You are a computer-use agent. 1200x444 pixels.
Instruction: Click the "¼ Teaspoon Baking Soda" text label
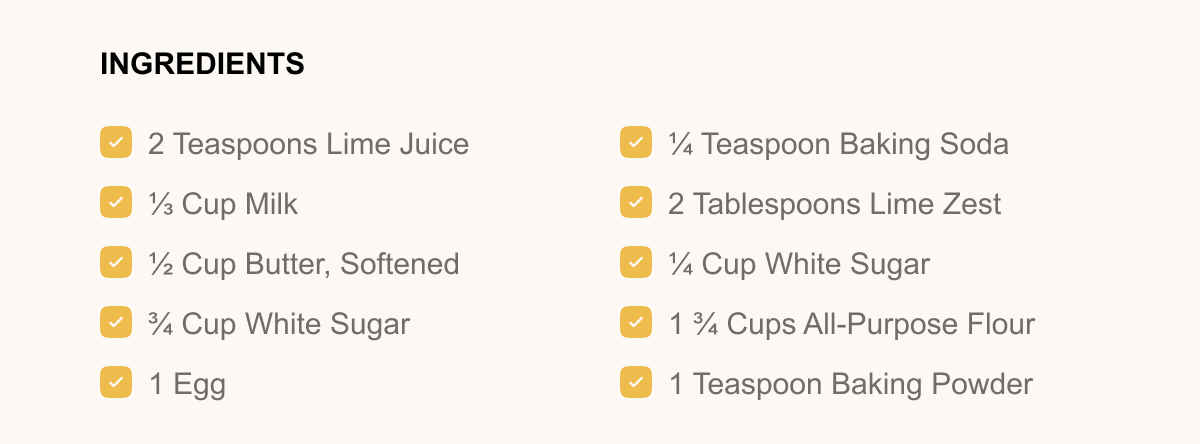[x=838, y=144]
